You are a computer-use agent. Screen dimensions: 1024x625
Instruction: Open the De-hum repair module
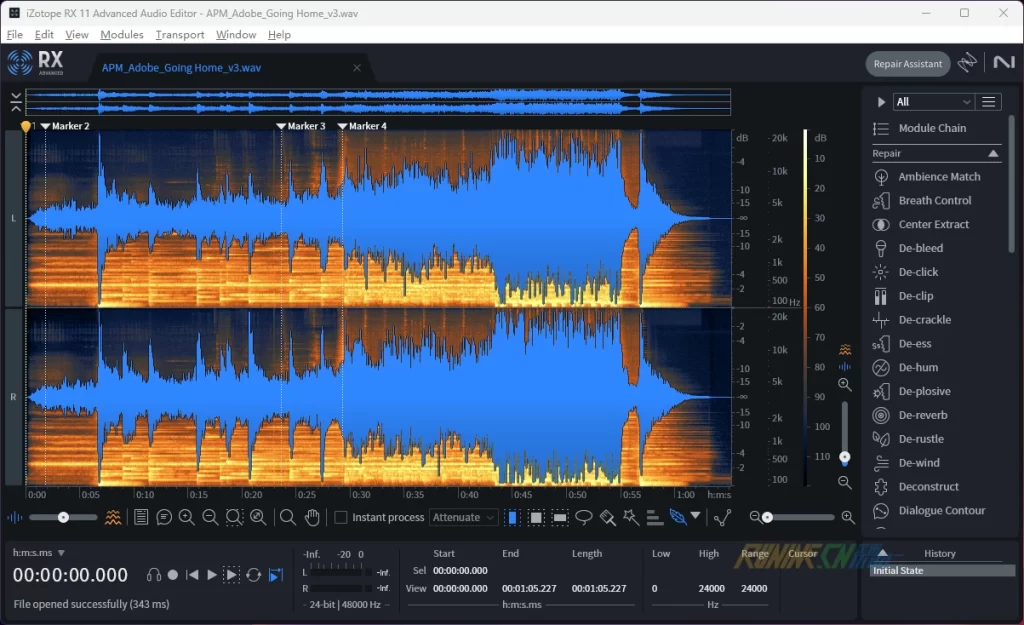coord(918,368)
